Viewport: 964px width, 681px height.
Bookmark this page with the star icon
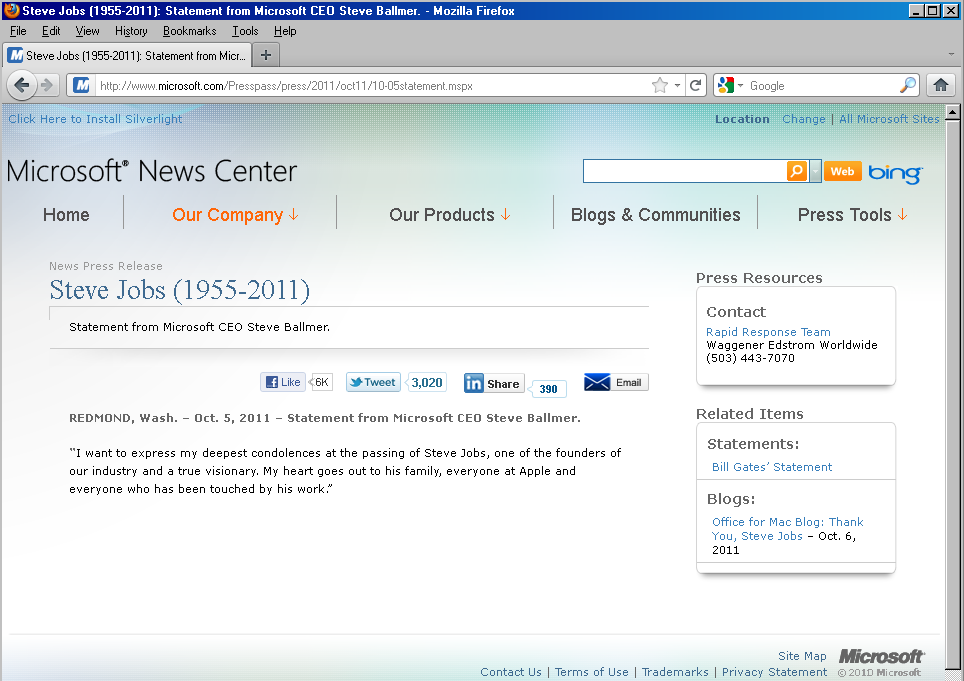[x=660, y=85]
